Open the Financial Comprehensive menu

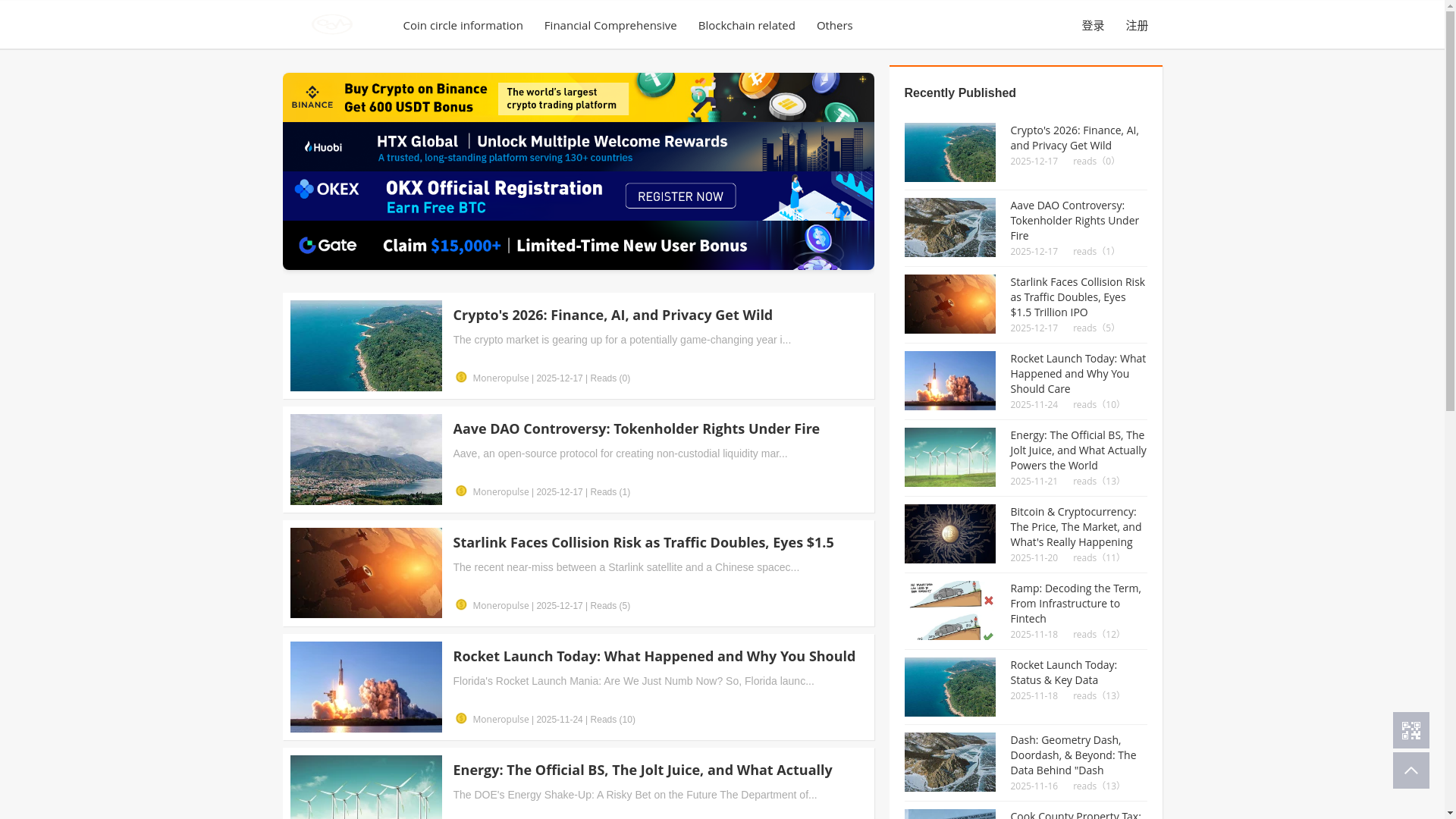pos(610,25)
